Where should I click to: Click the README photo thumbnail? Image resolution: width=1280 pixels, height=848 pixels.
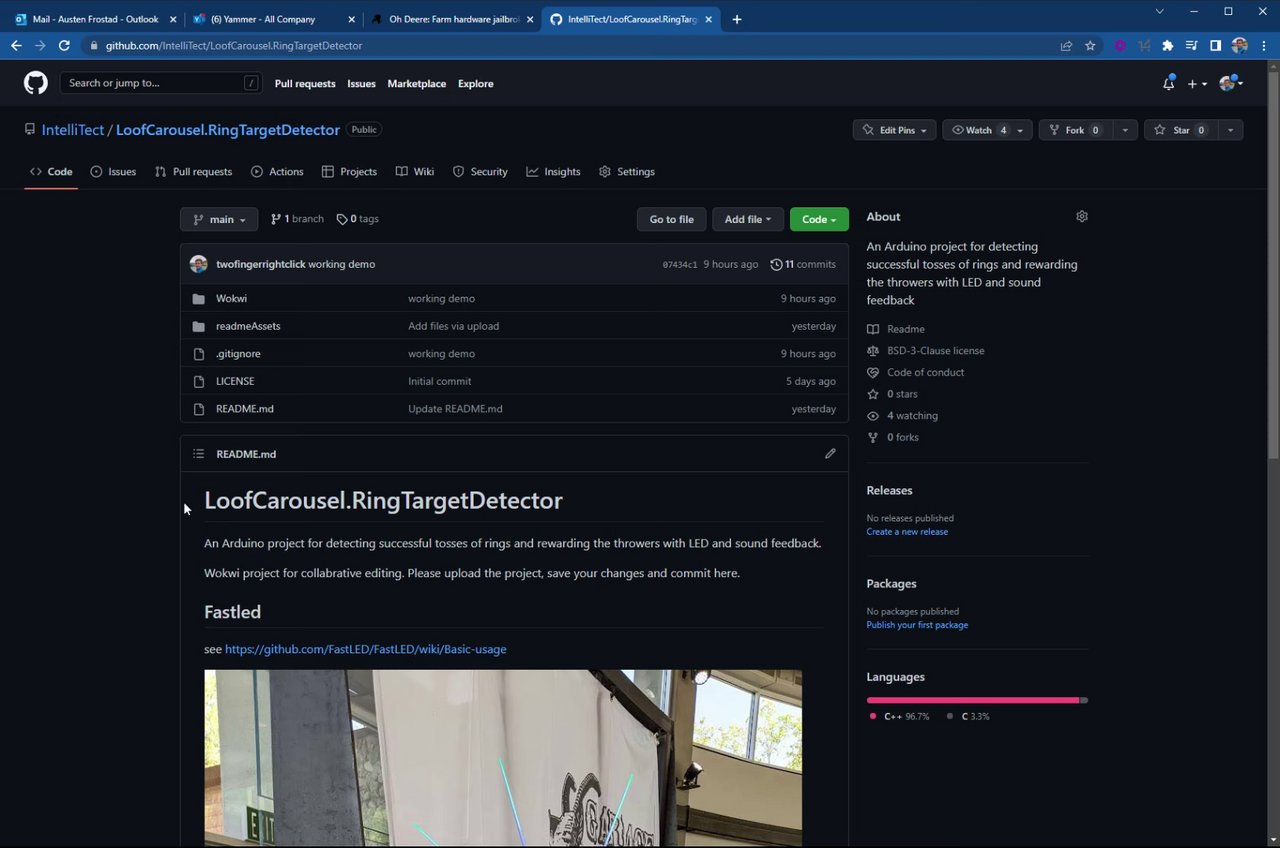coord(503,758)
